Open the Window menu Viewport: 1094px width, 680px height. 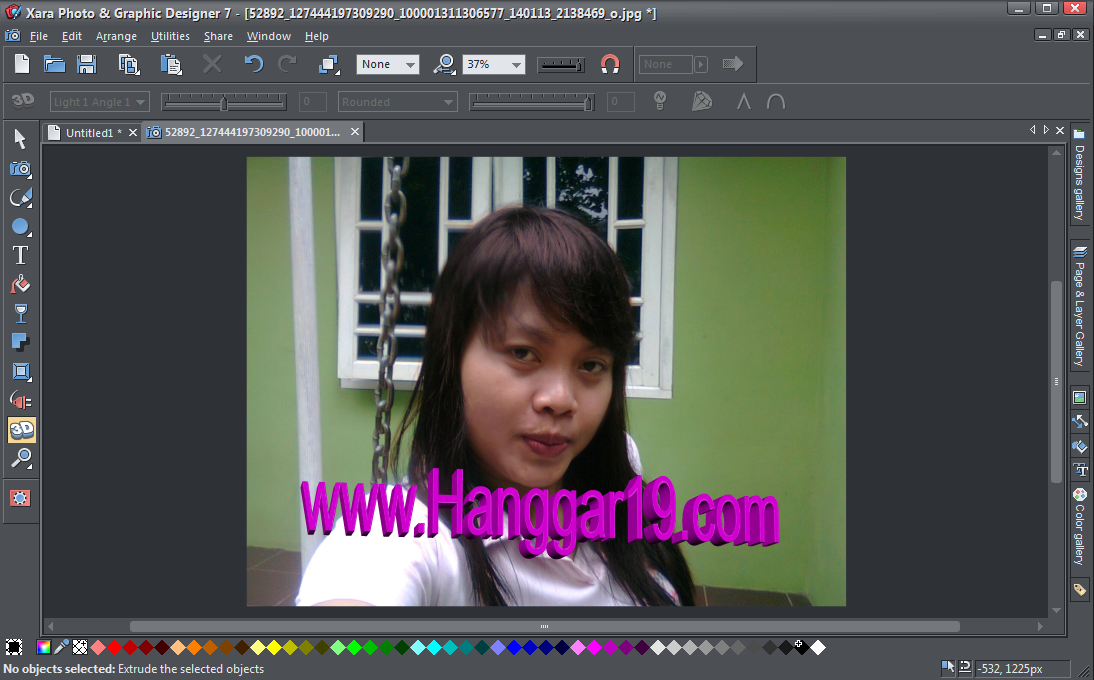(269, 36)
